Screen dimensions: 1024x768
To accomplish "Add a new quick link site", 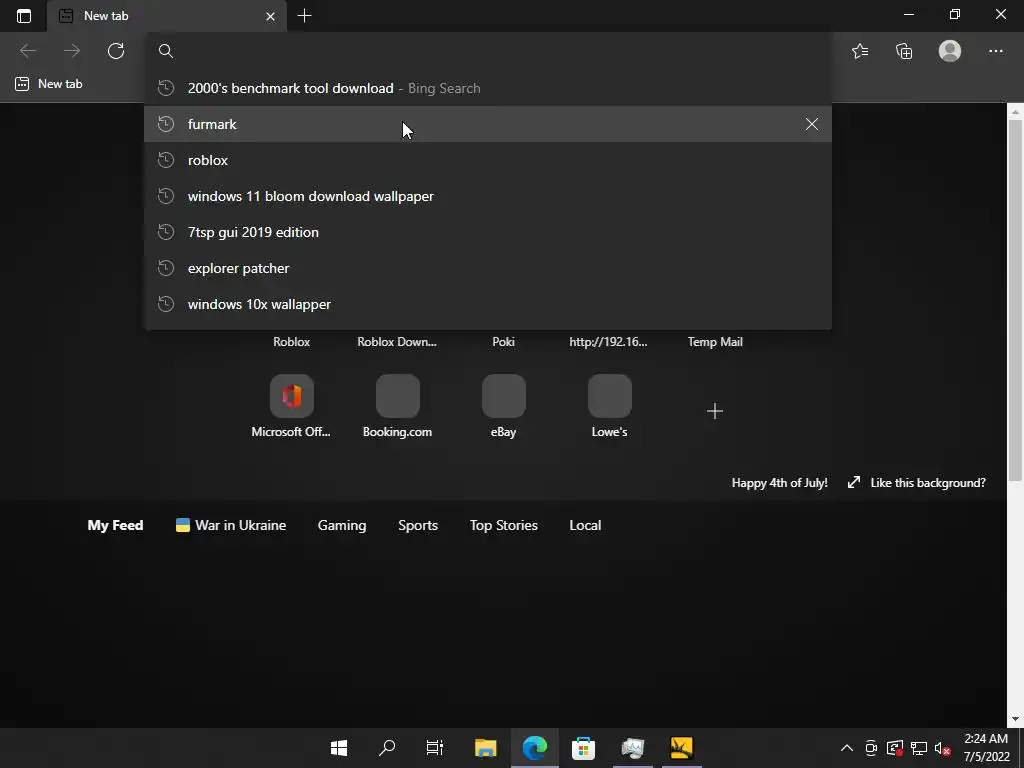I will [x=715, y=411].
